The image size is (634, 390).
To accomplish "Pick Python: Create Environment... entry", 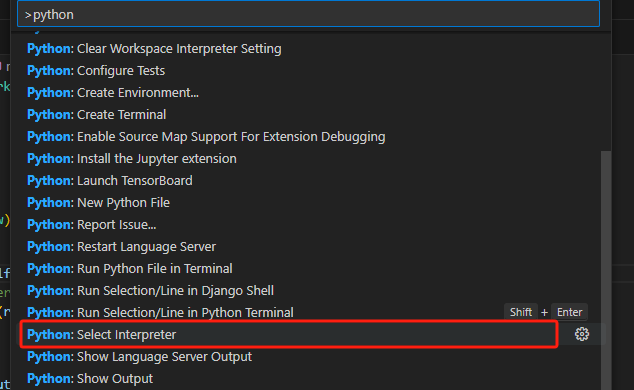I will tap(311, 93).
